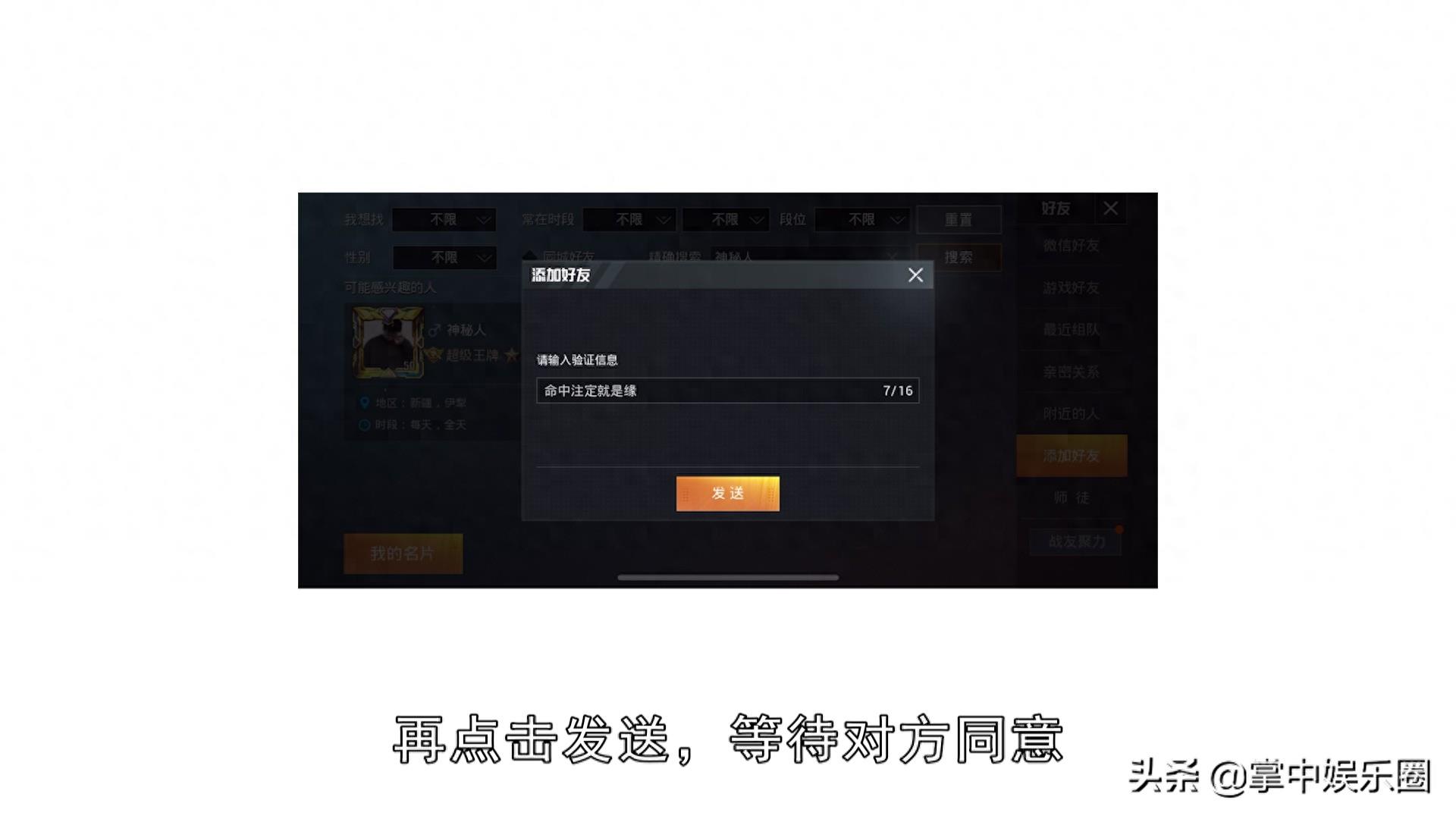Toggle the 在线时段 filter

(637, 219)
